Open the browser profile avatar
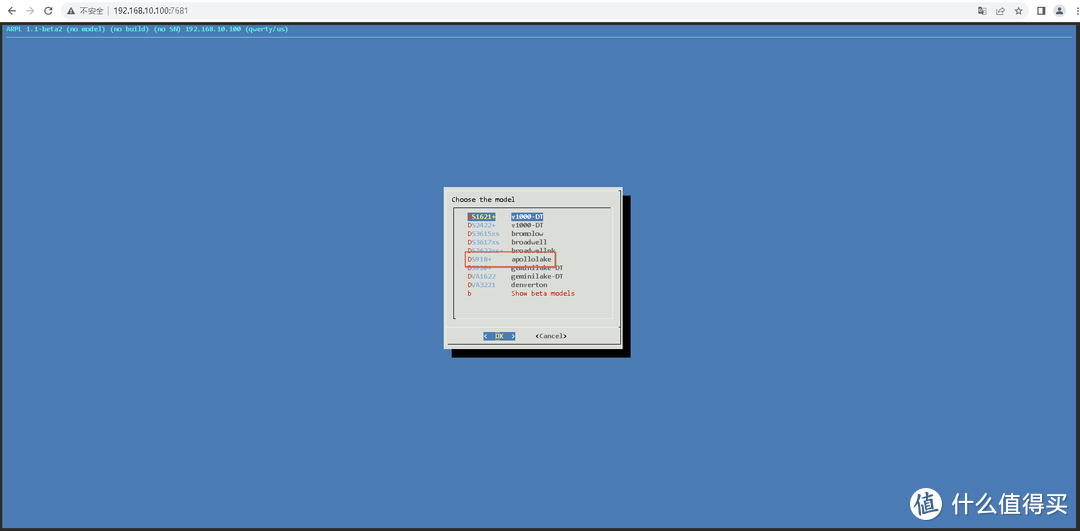The image size is (1080, 531). tap(1059, 11)
